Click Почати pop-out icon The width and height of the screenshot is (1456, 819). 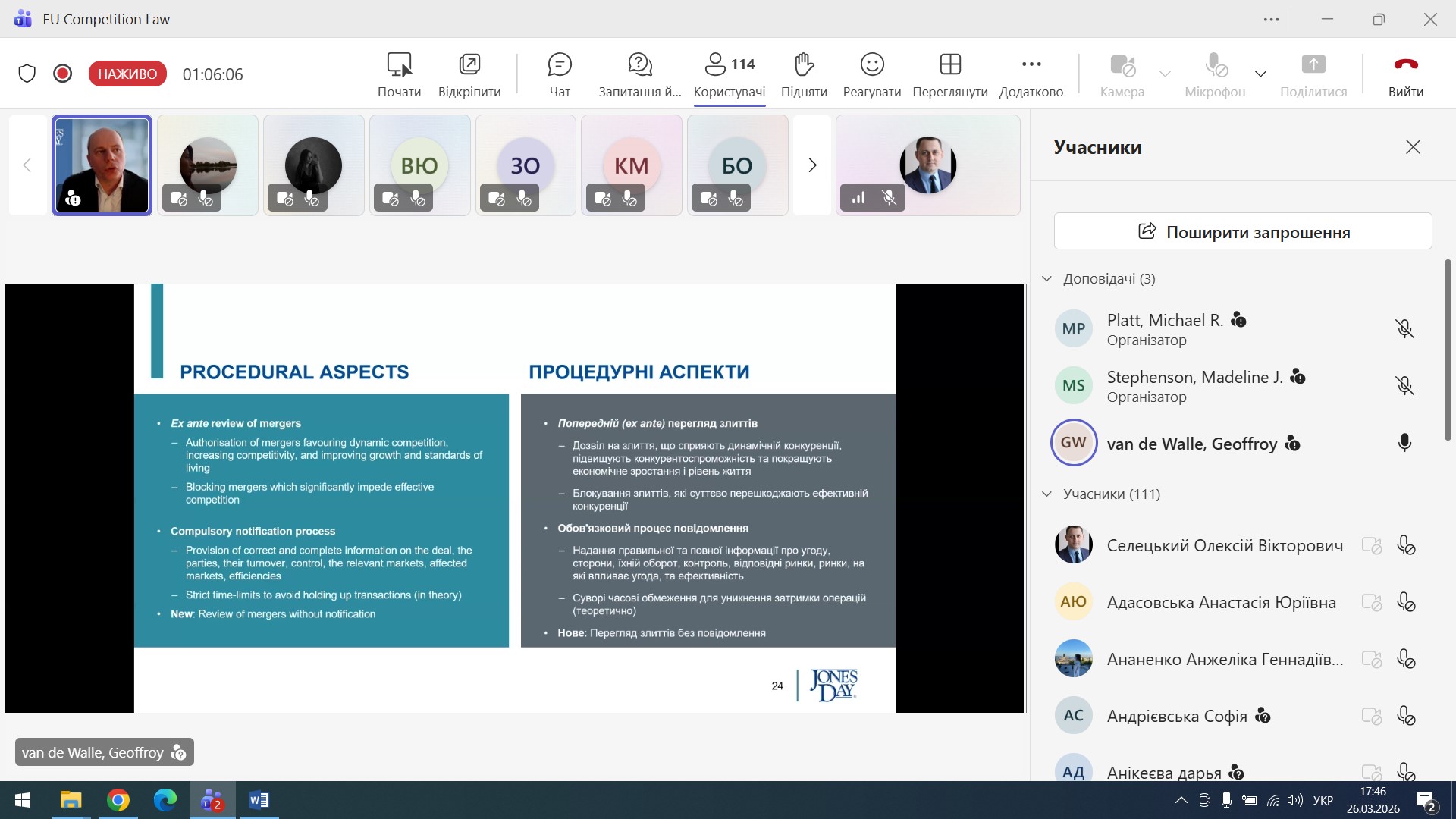pos(399,74)
